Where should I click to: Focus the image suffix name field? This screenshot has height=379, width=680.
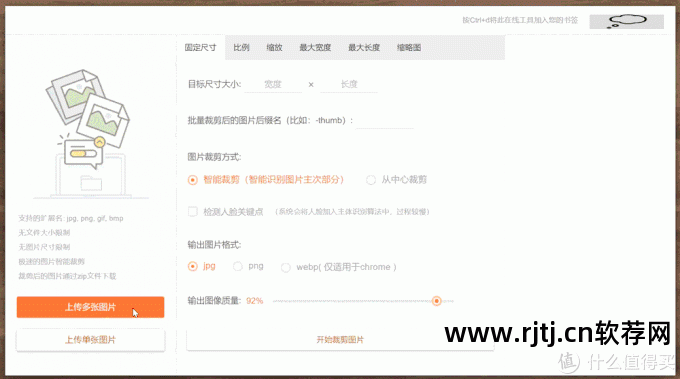(384, 121)
